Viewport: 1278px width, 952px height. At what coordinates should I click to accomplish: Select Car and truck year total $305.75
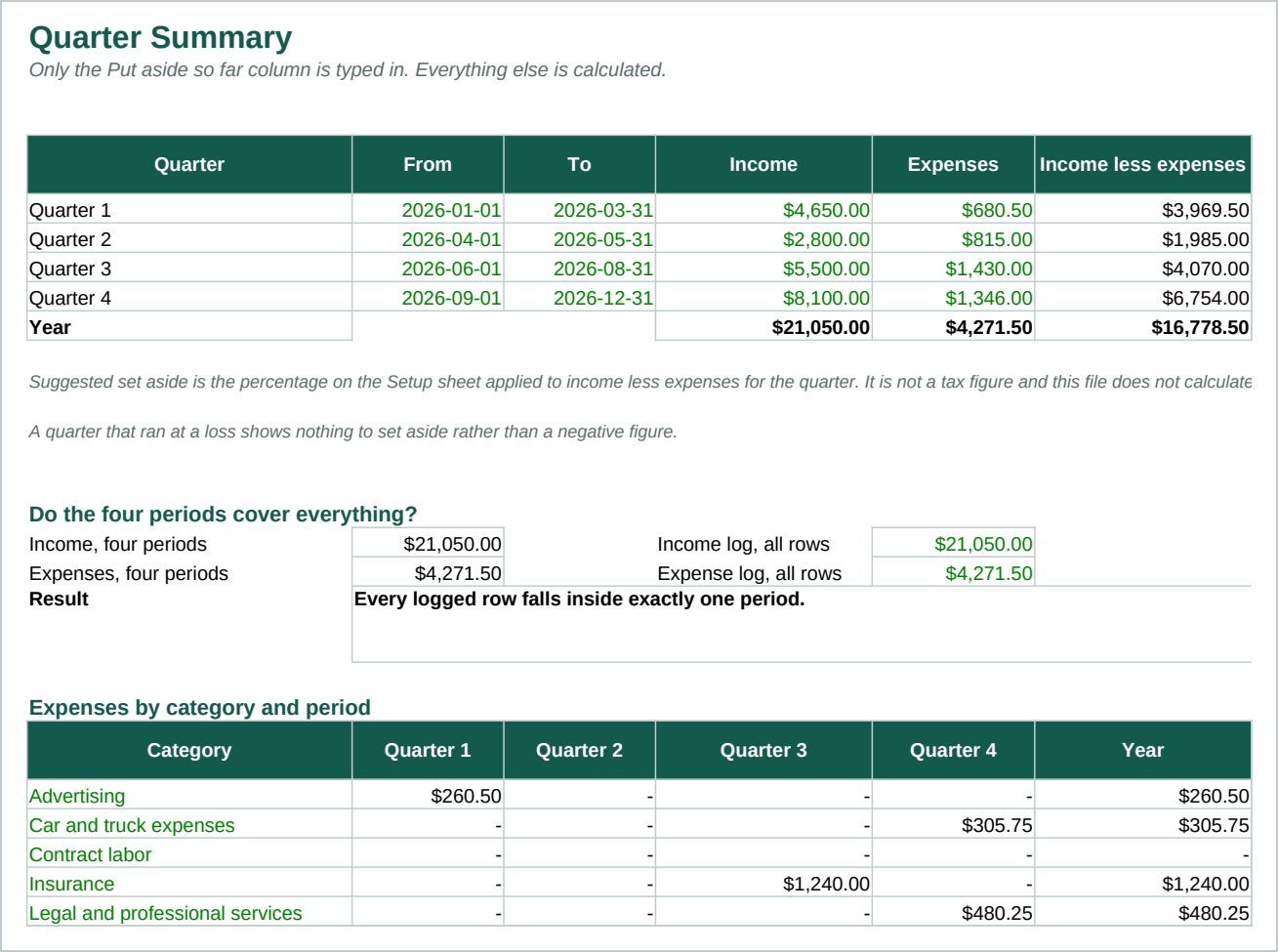point(1142,825)
